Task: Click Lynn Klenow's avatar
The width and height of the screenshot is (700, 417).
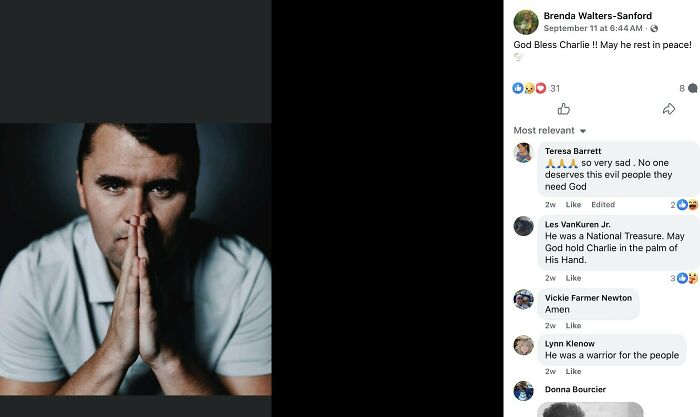Action: pos(523,345)
